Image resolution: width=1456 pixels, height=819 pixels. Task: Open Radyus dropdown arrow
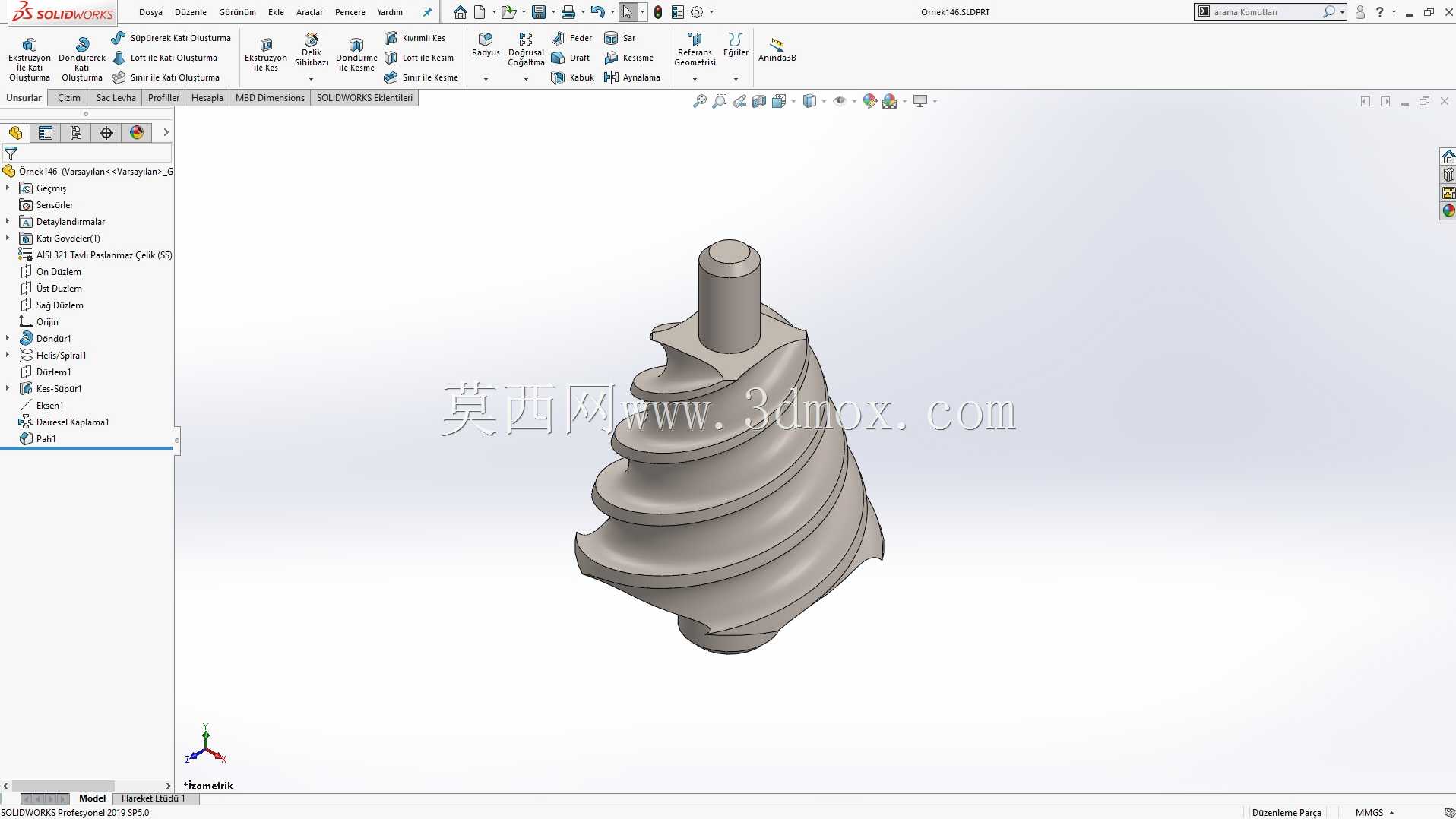486,79
